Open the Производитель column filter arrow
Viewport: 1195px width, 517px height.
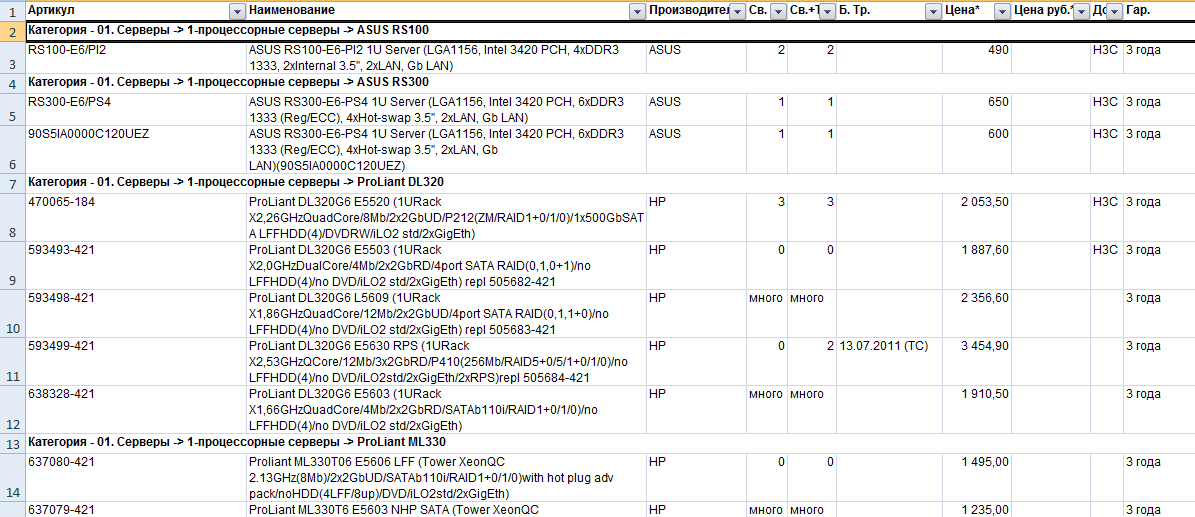tap(736, 11)
